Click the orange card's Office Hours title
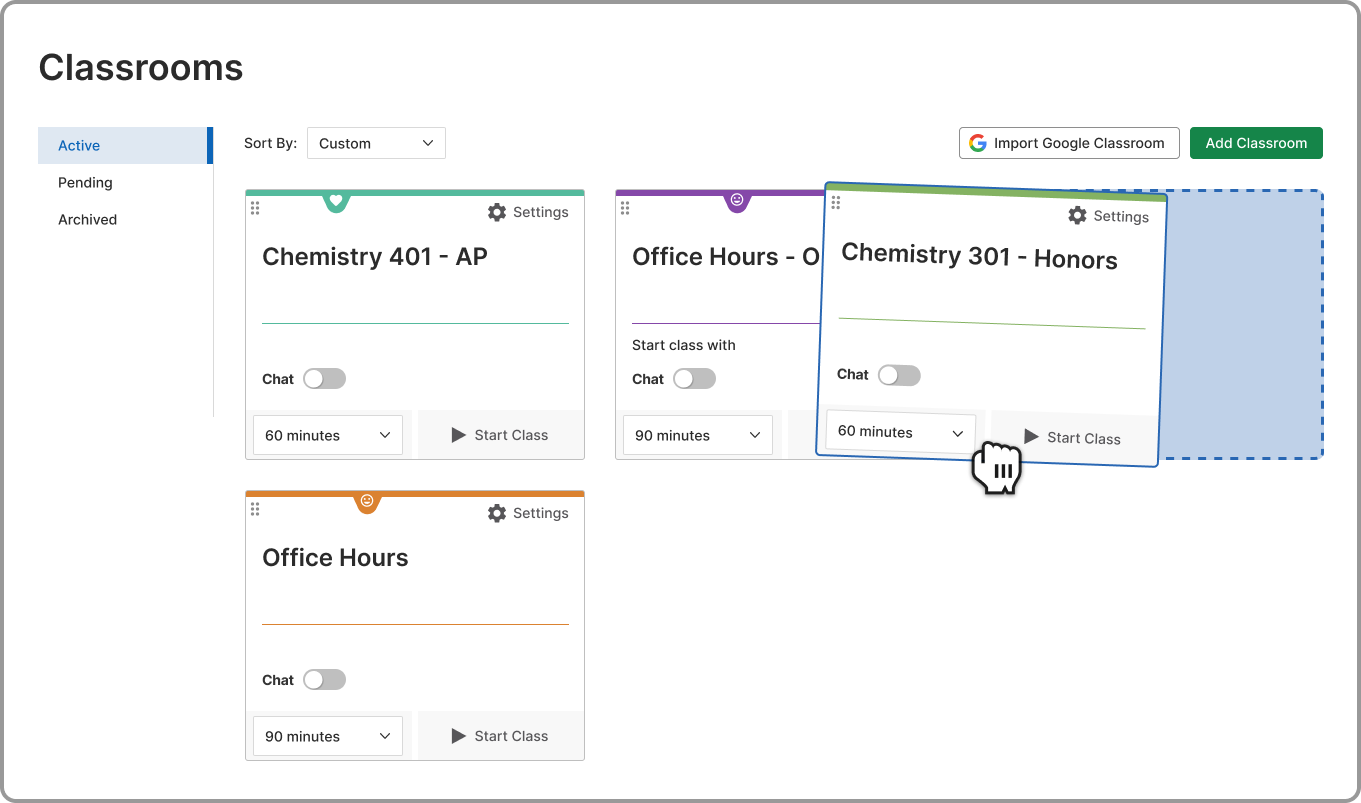Screen dimensions: 1361x803 [335, 558]
